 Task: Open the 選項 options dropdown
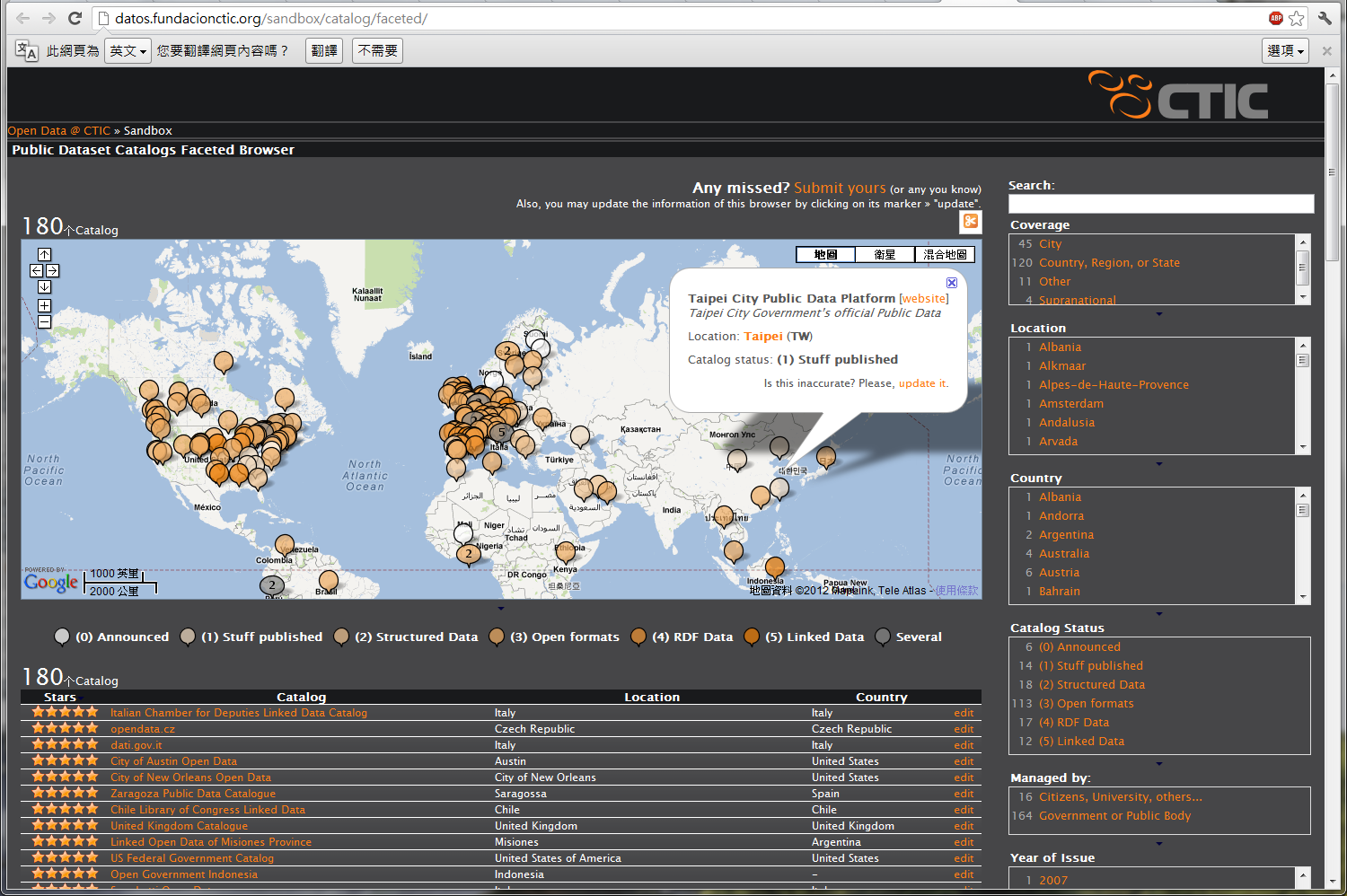click(x=1285, y=51)
